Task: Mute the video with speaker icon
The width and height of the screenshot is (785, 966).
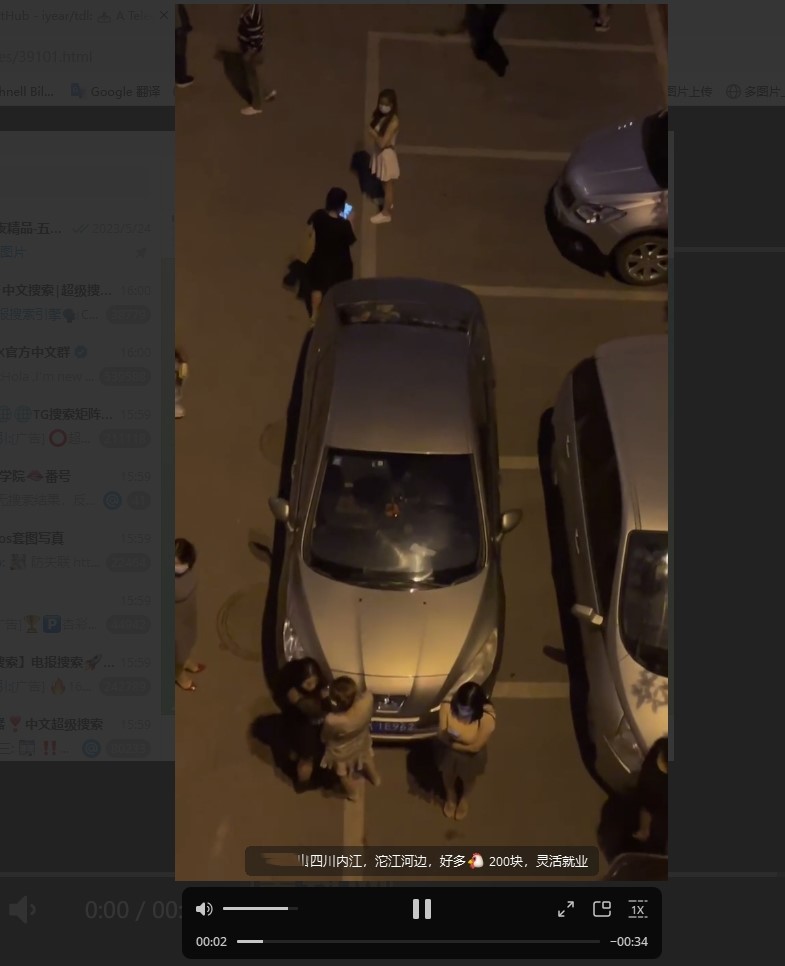Action: click(204, 908)
